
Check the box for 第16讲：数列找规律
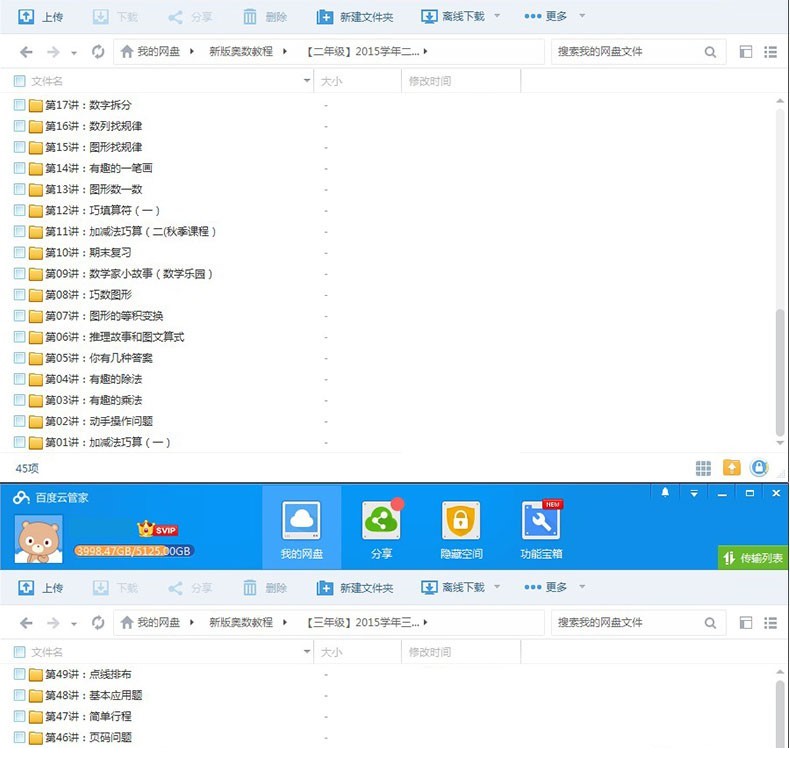tap(20, 126)
